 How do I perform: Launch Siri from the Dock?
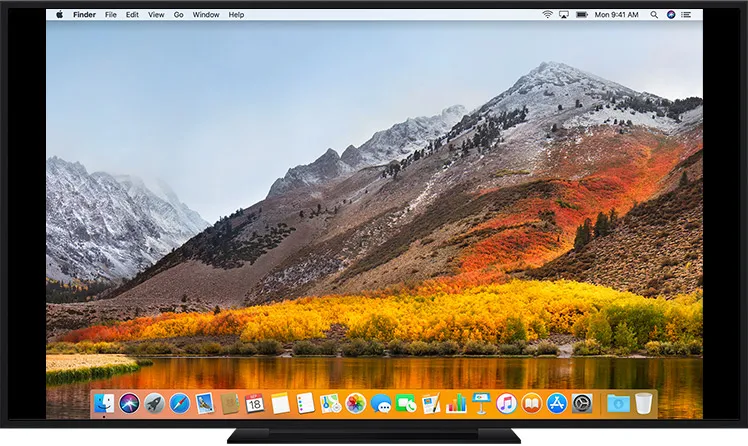129,403
